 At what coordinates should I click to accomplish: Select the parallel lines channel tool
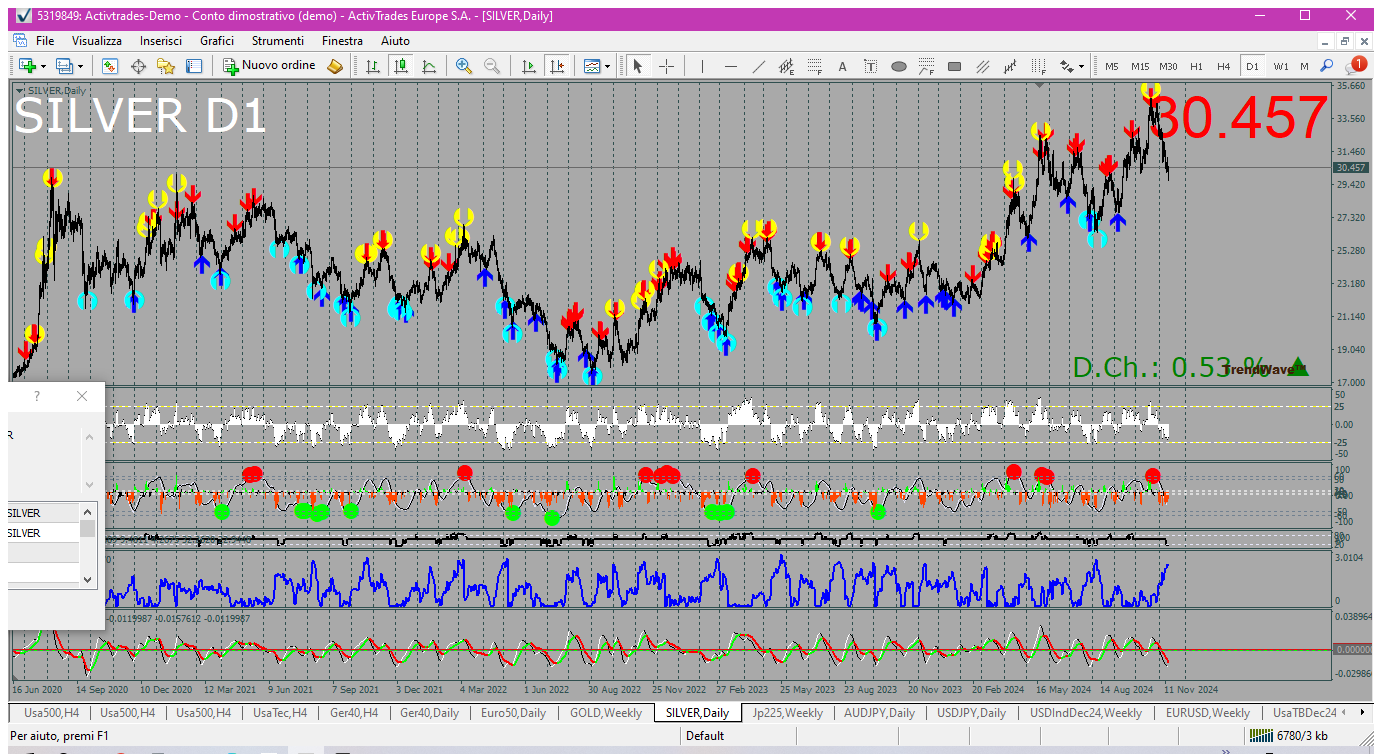pyautogui.click(x=982, y=66)
